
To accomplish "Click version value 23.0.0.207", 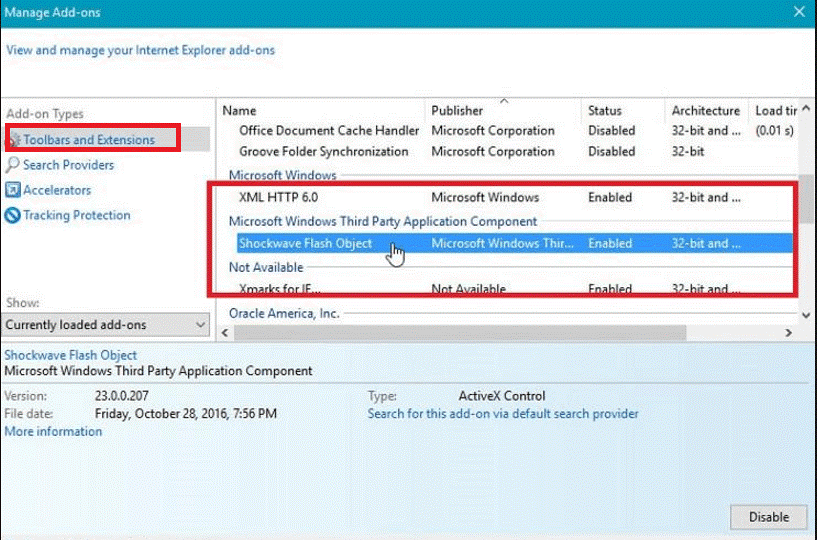I will tap(121, 396).
